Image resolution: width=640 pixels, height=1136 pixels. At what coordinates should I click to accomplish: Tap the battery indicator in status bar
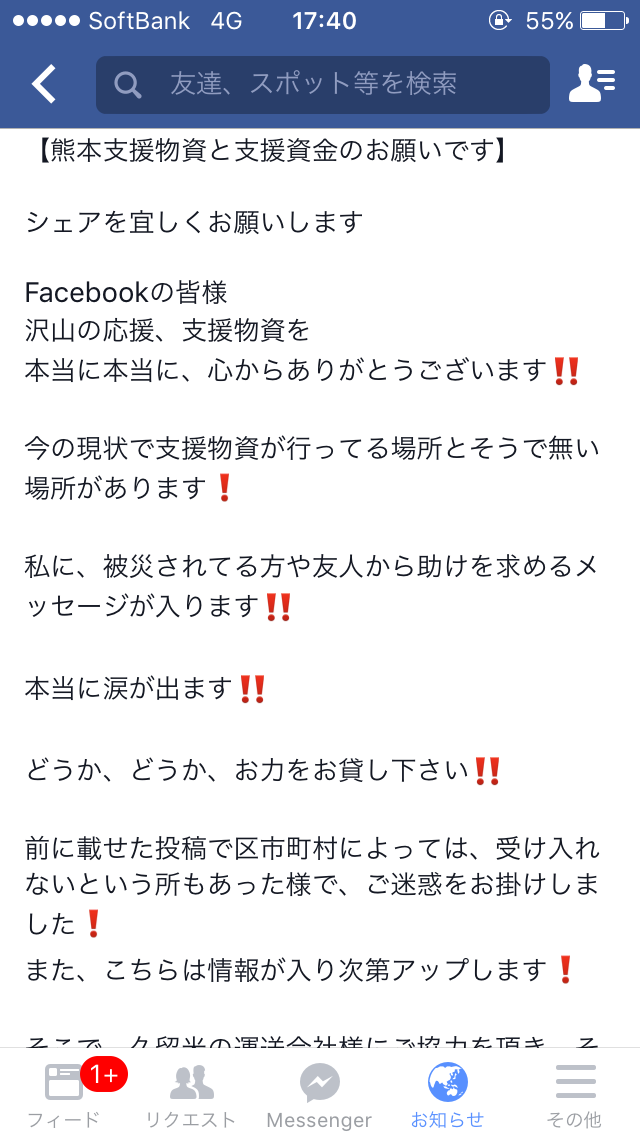[604, 21]
